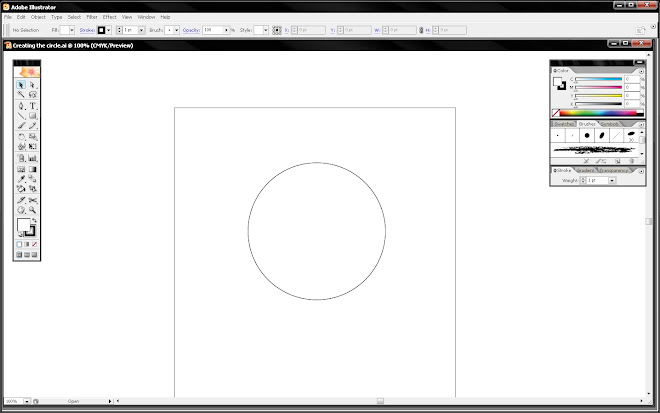Open the Effect menu
The height and width of the screenshot is (413, 660).
pos(109,17)
